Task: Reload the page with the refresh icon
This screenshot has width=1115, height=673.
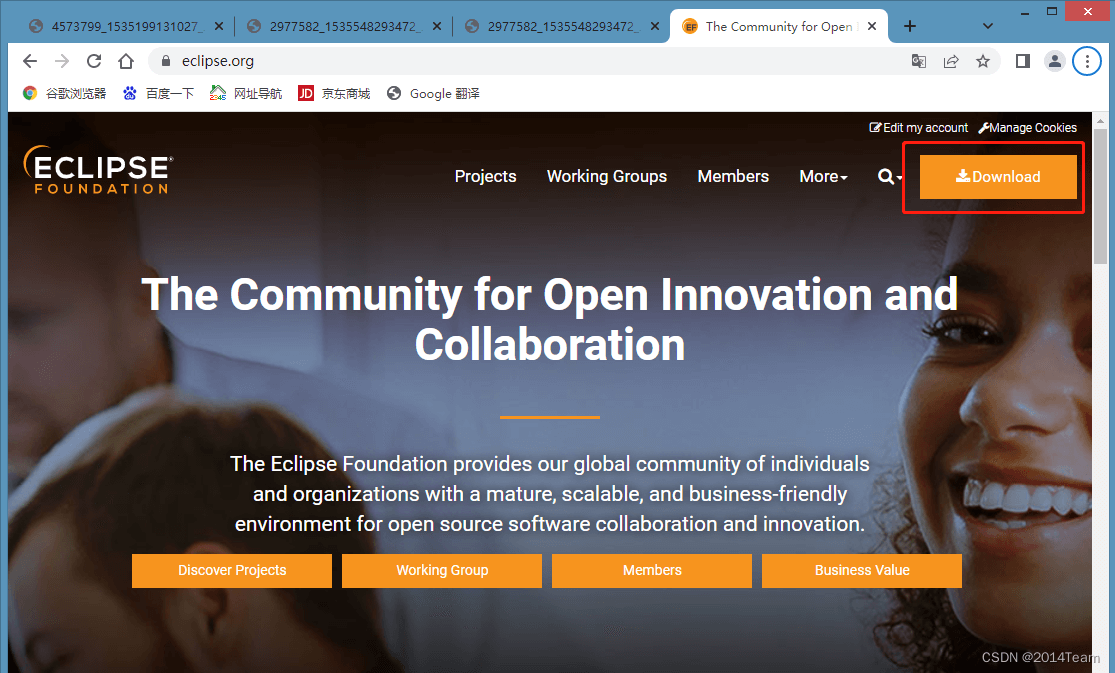Action: [94, 61]
